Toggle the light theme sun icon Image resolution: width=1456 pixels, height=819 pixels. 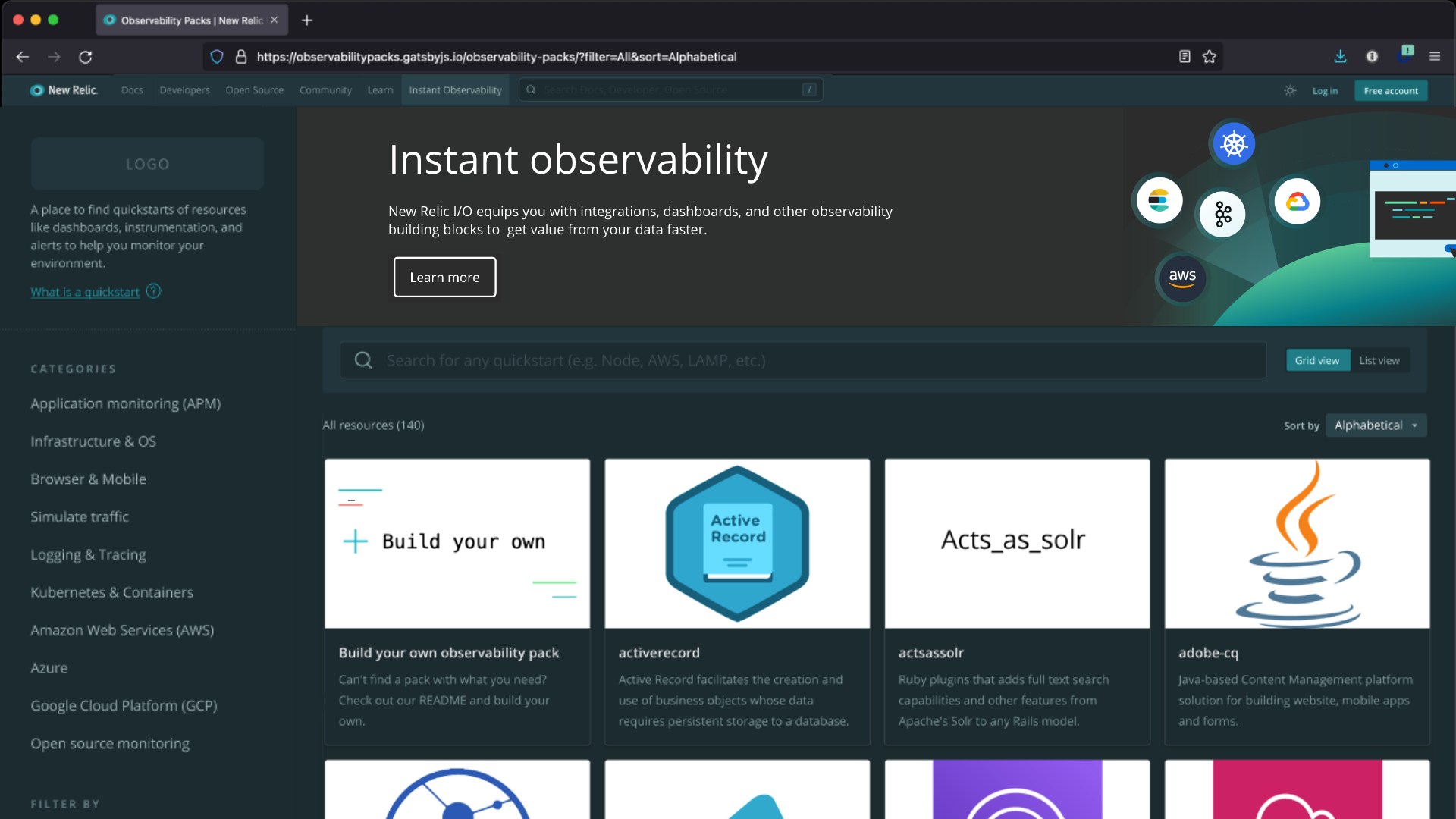click(1289, 89)
